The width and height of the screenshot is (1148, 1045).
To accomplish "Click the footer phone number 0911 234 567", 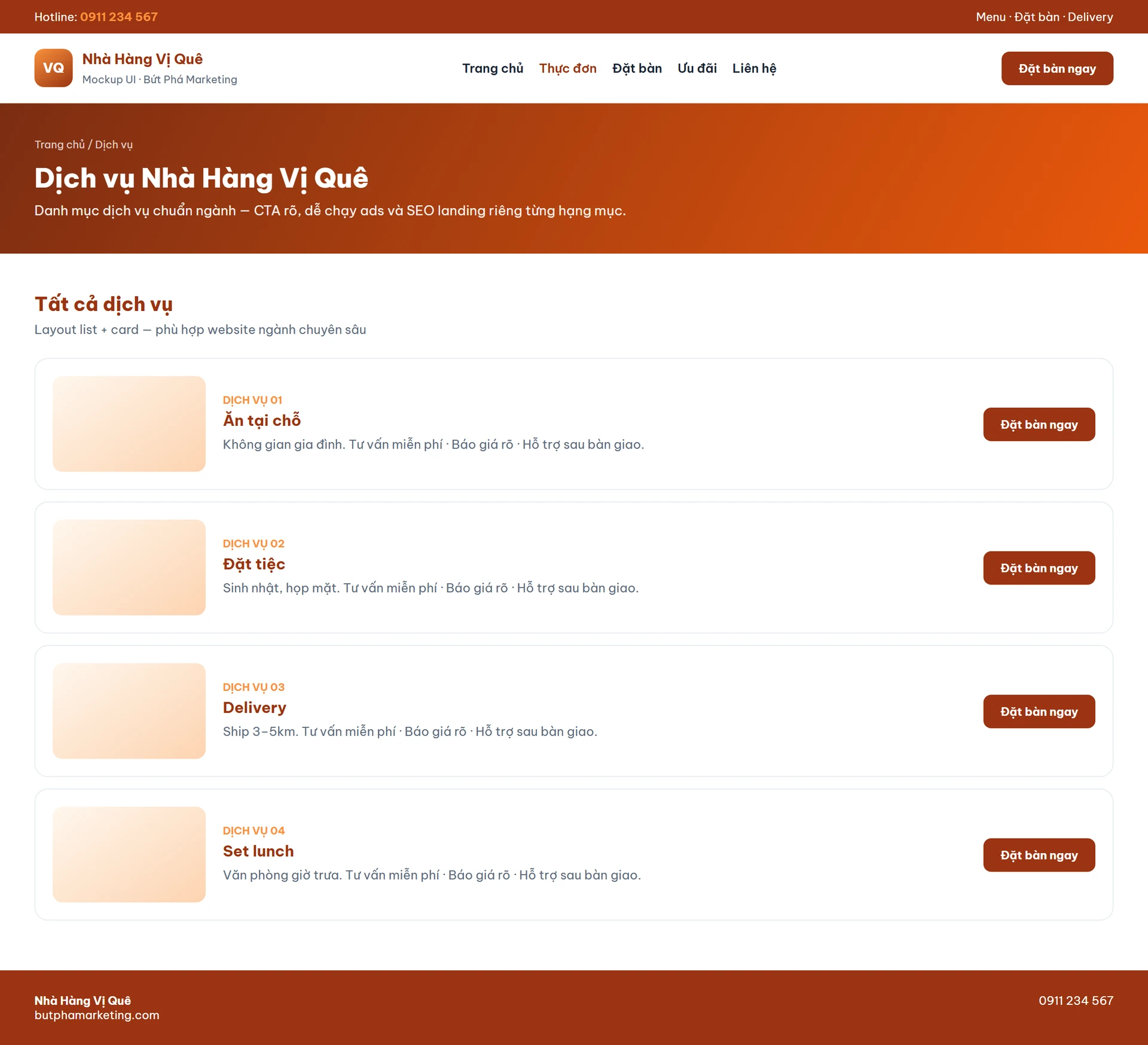I will (1076, 1001).
